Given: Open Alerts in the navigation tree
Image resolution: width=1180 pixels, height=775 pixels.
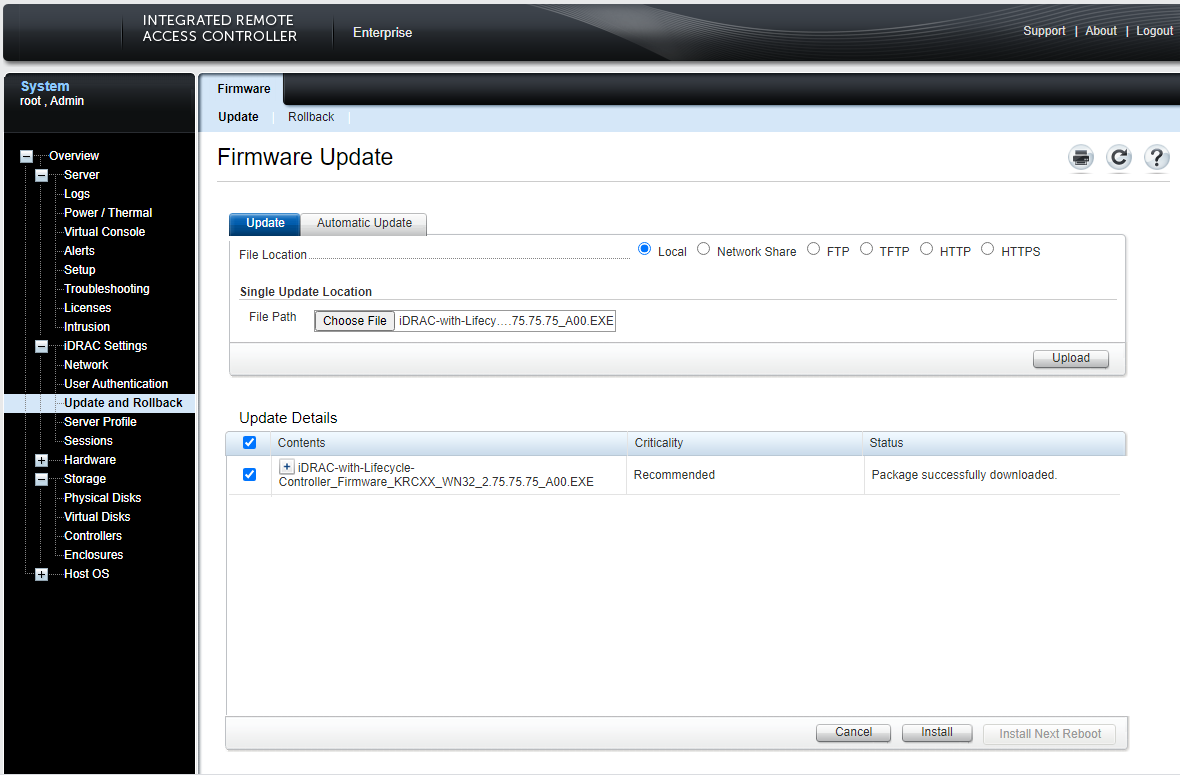Looking at the screenshot, I should tap(79, 251).
